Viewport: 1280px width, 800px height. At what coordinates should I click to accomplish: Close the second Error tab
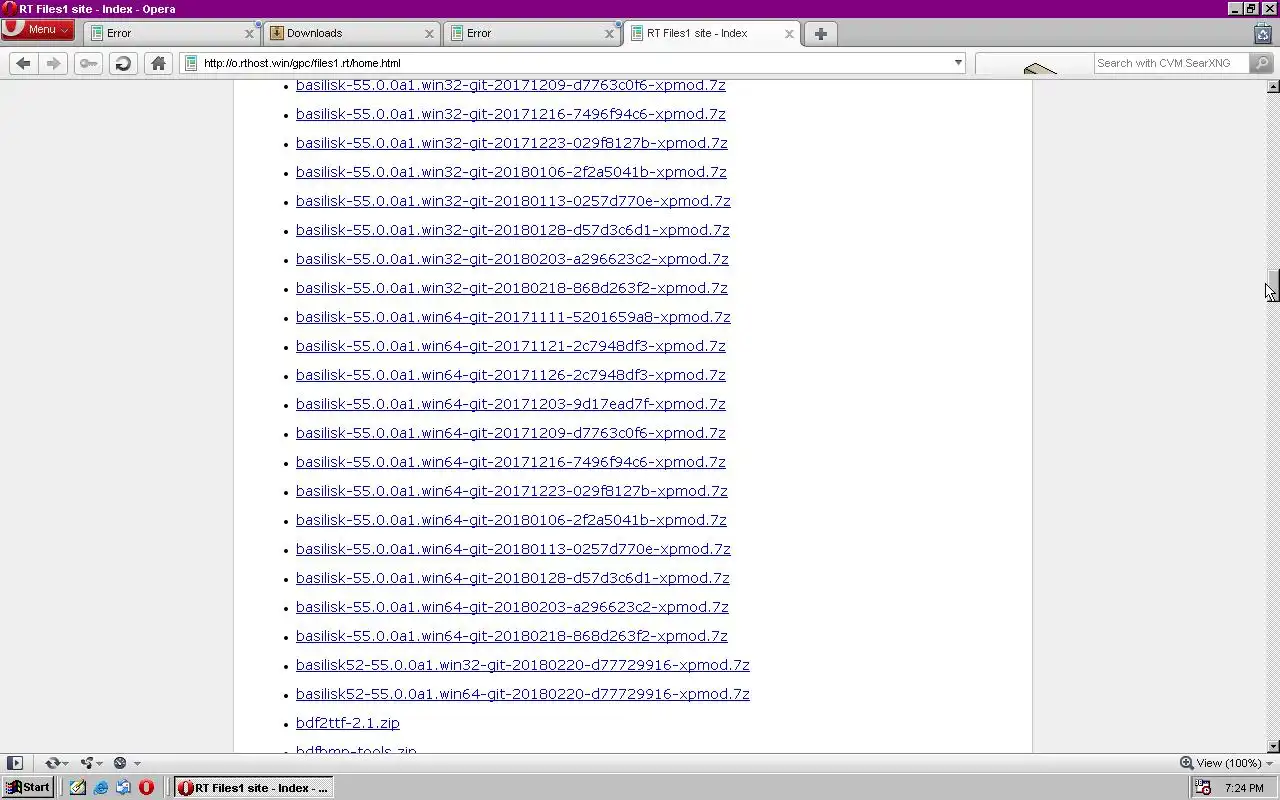609,33
